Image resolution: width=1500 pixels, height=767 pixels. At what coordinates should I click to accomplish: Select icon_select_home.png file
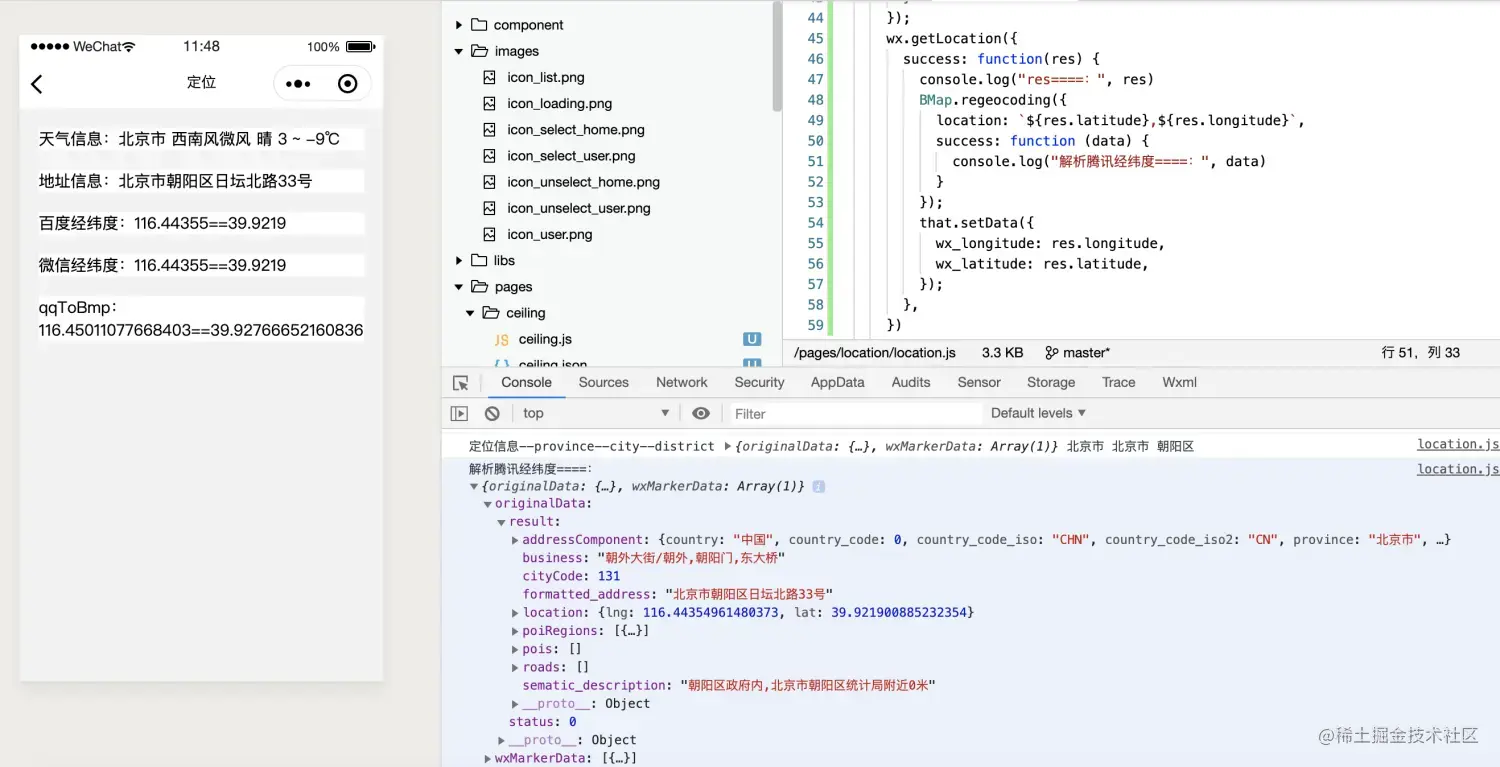[576, 129]
